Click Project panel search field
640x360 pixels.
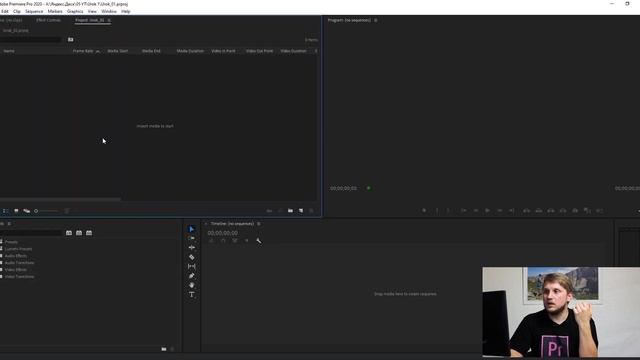tap(31, 40)
